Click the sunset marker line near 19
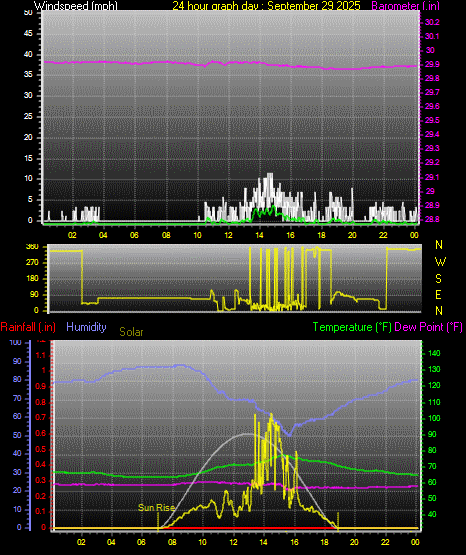This screenshot has height=555, width=466. 338,521
